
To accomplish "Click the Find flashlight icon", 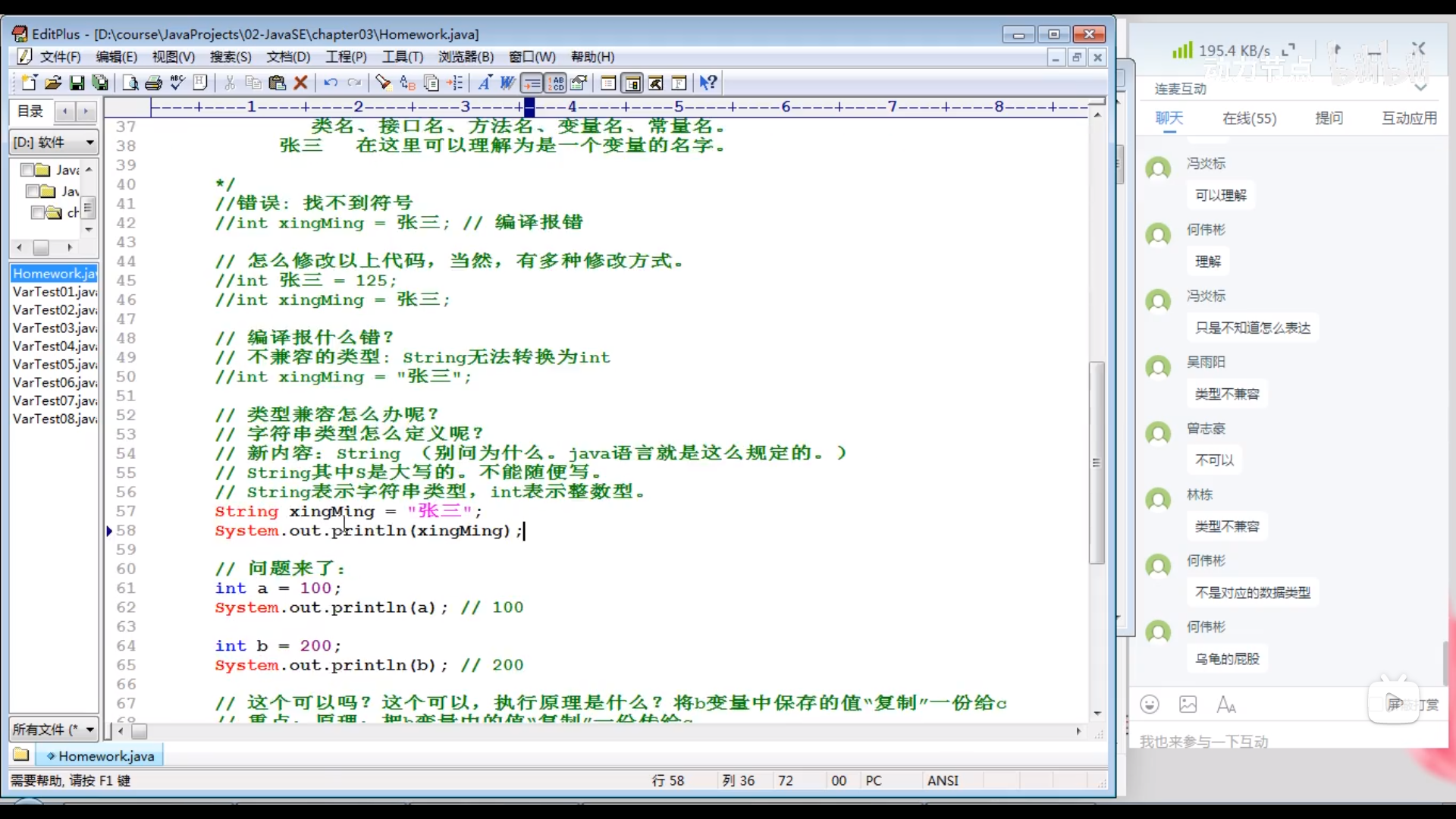I will click(383, 83).
